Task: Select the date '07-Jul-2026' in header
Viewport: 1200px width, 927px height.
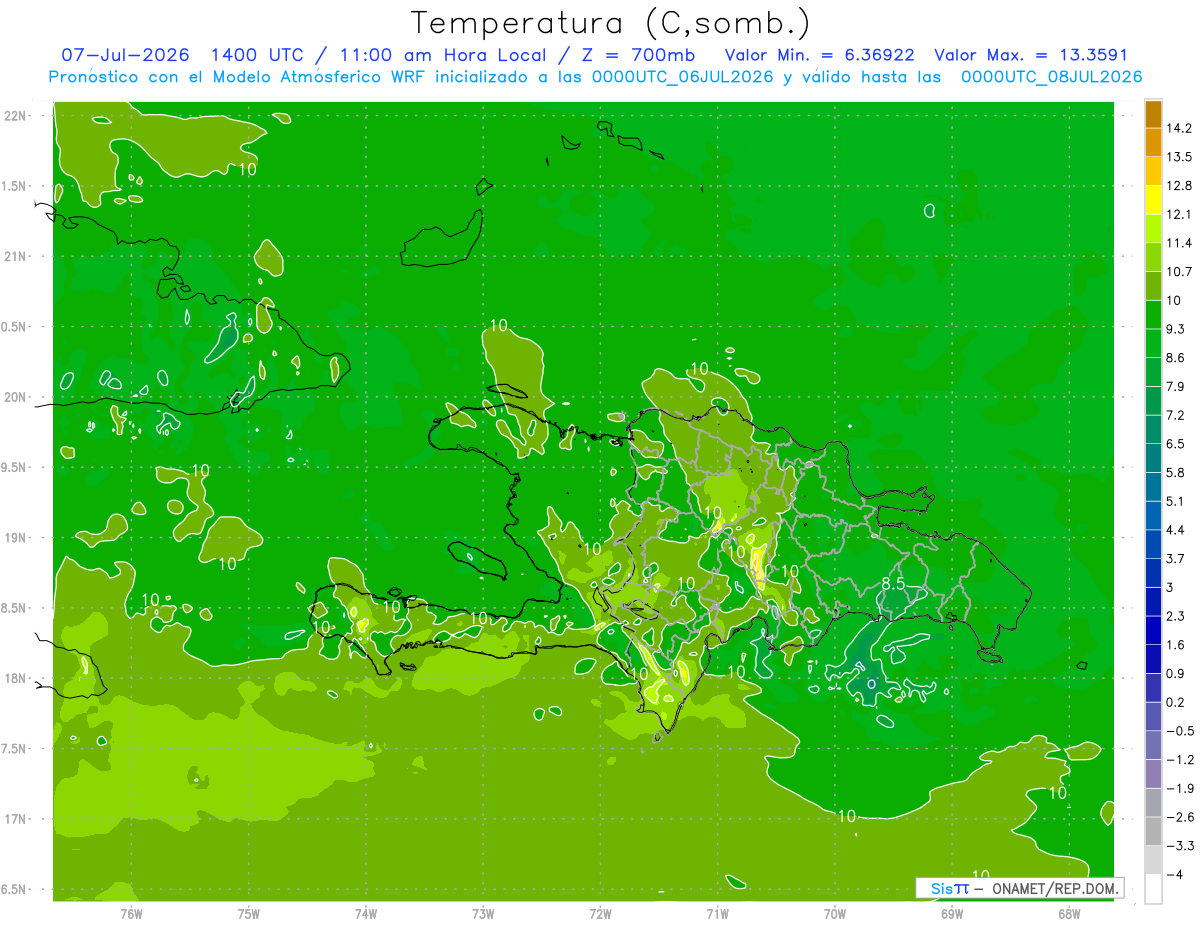Action: click(127, 55)
